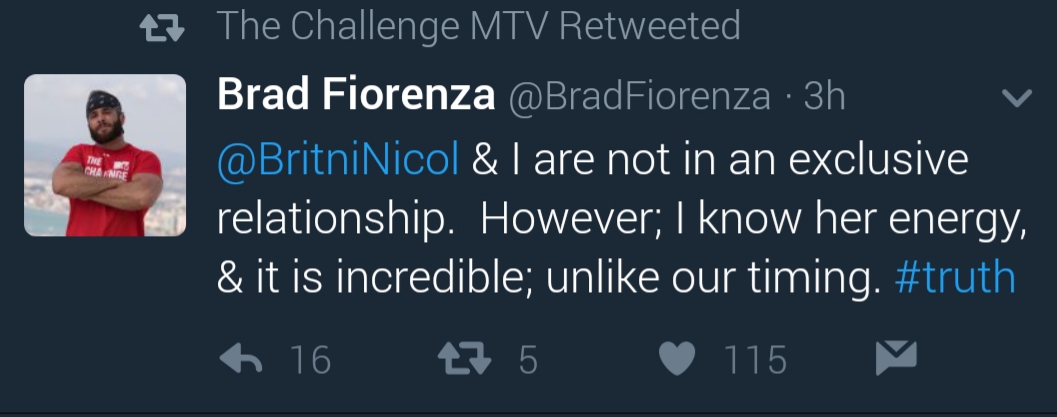Open the tweet by clicking 'exclusive relationship' text
The width and height of the screenshot is (1057, 417).
593,189
